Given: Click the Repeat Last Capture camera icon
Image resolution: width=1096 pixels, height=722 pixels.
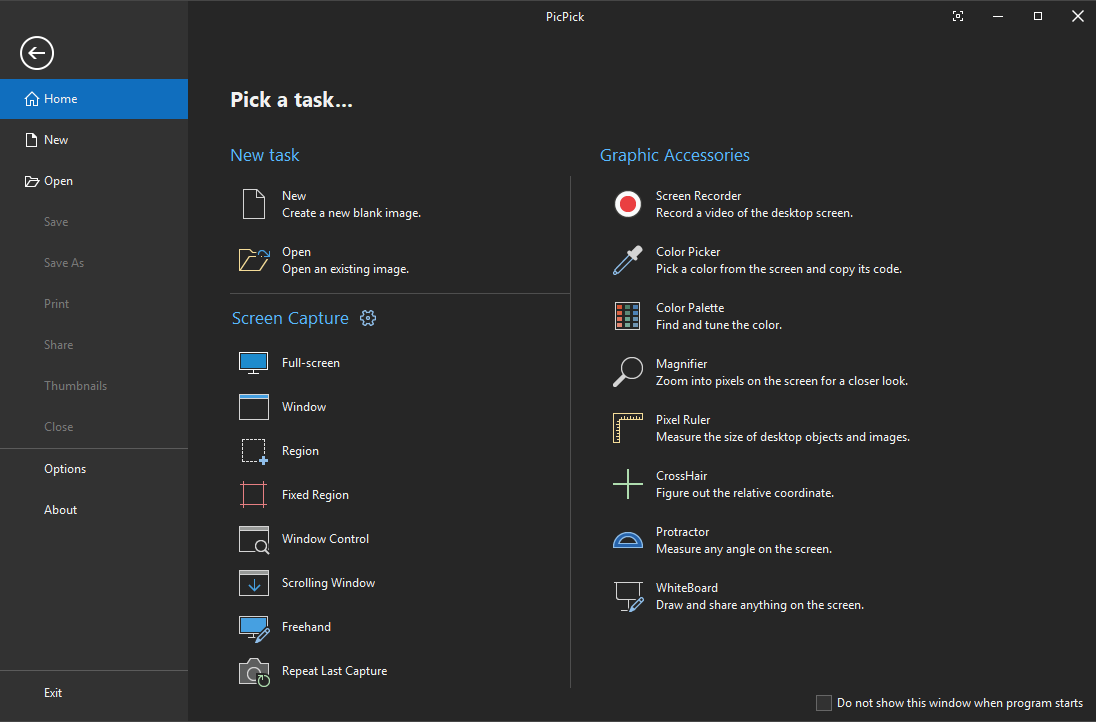Looking at the screenshot, I should [254, 671].
